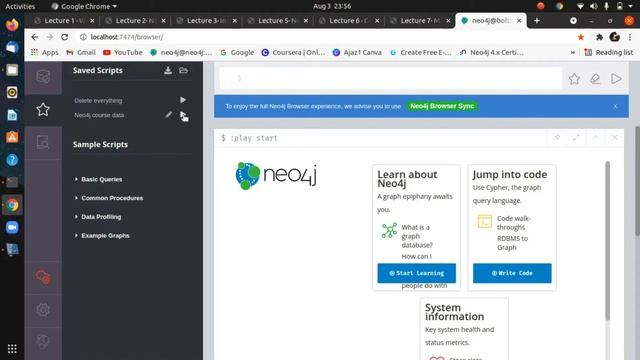Click the Chrome profile avatar icon
This screenshot has height=360, width=640.
(x=615, y=37)
